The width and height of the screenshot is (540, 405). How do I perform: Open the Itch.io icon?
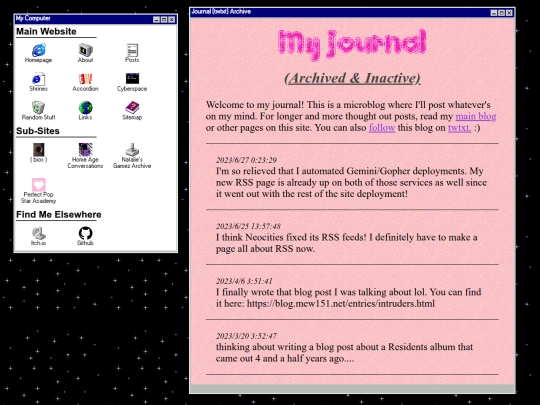[x=39, y=233]
